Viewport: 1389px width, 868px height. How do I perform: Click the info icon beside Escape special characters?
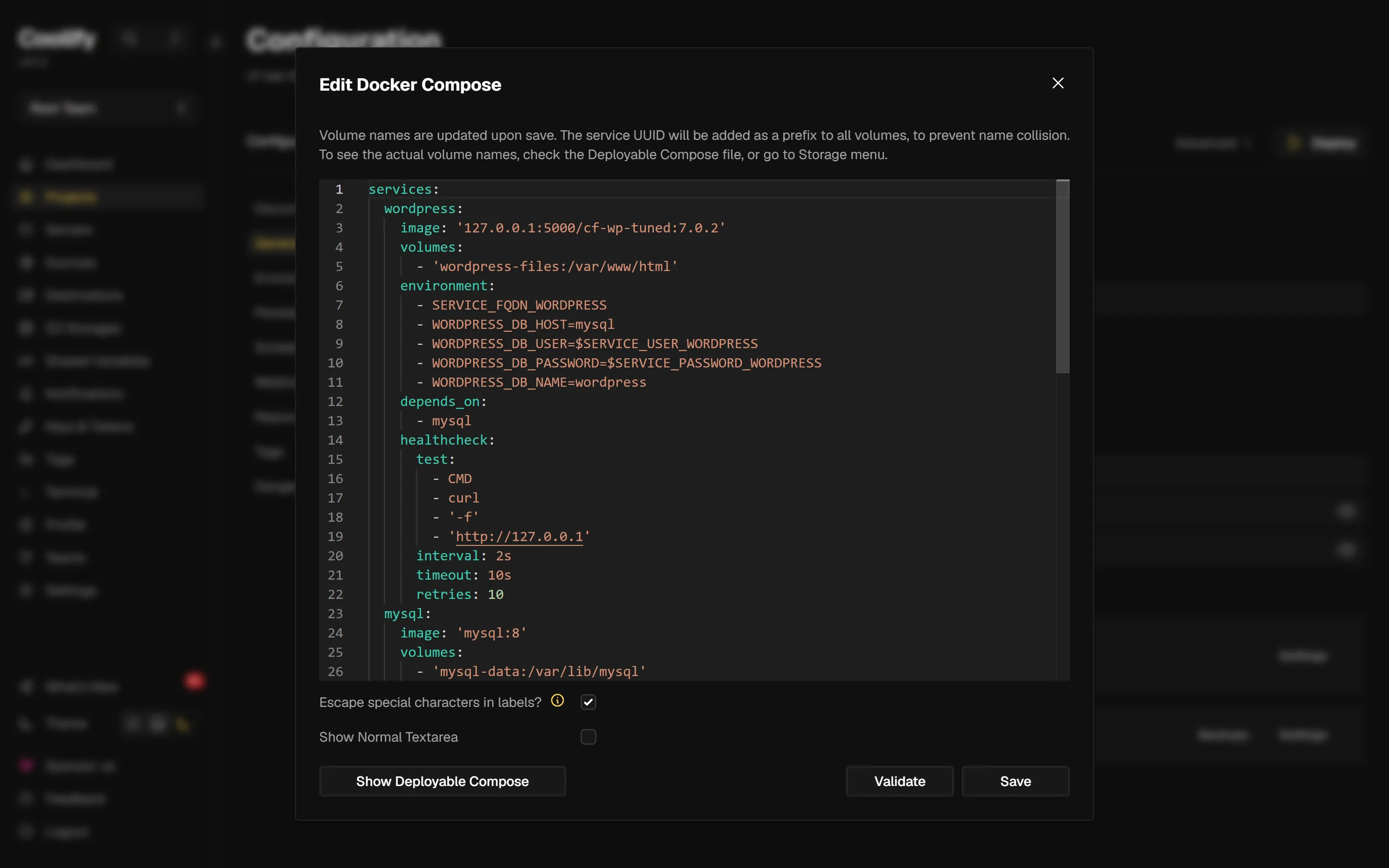click(558, 700)
